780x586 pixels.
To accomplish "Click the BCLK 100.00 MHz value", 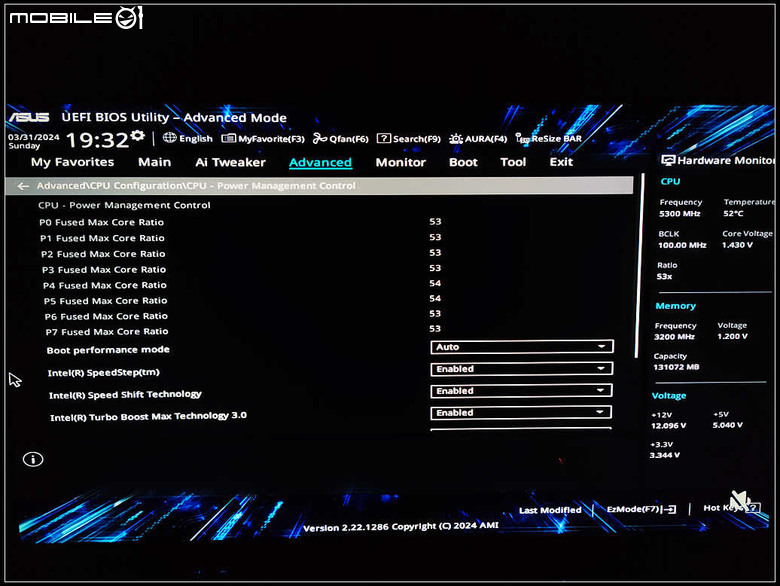I will click(x=682, y=245).
